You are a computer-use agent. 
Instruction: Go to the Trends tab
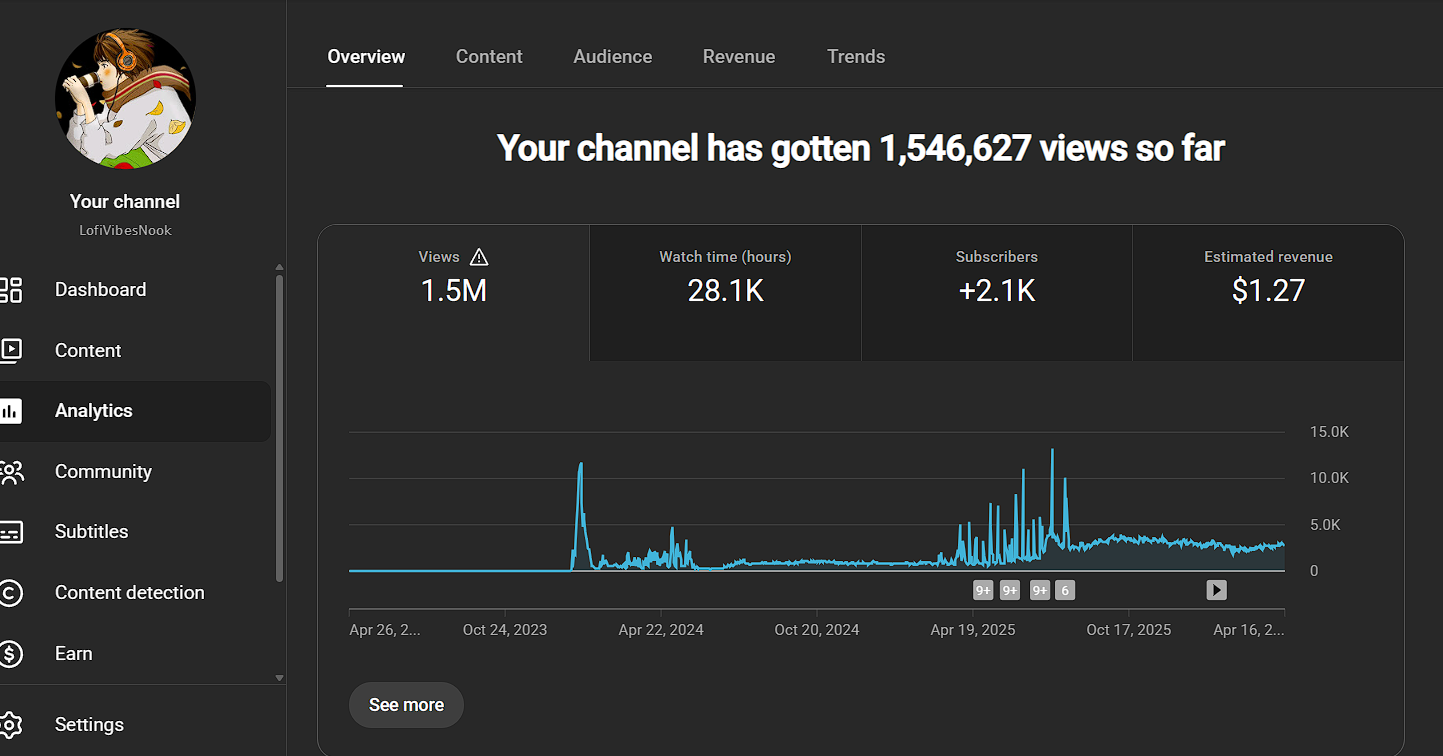tap(855, 57)
